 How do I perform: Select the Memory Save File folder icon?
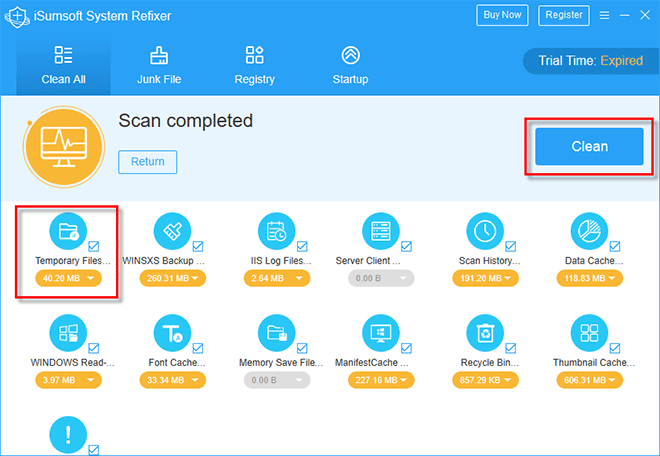277,333
